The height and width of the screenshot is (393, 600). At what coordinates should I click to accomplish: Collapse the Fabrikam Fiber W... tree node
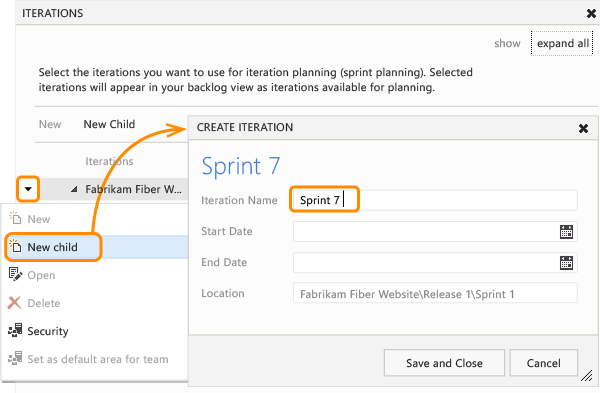[74, 189]
